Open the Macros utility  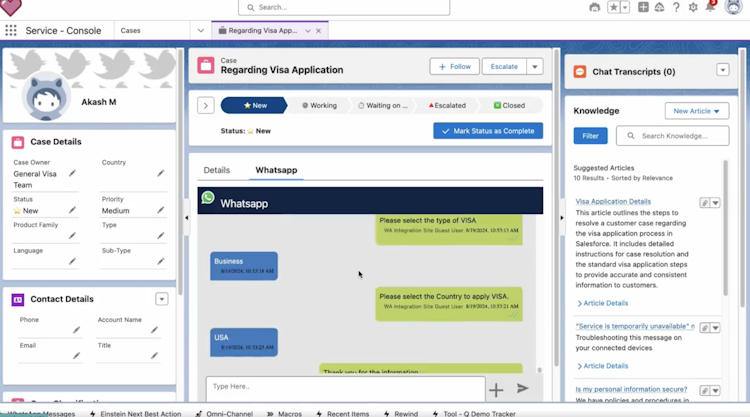coord(284,414)
